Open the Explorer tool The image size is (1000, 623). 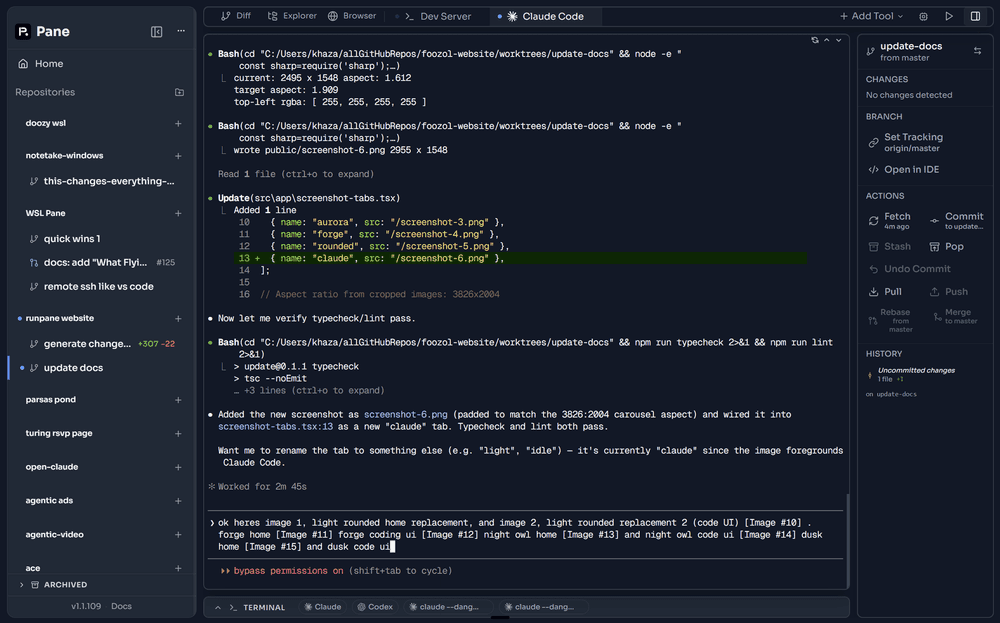point(290,15)
